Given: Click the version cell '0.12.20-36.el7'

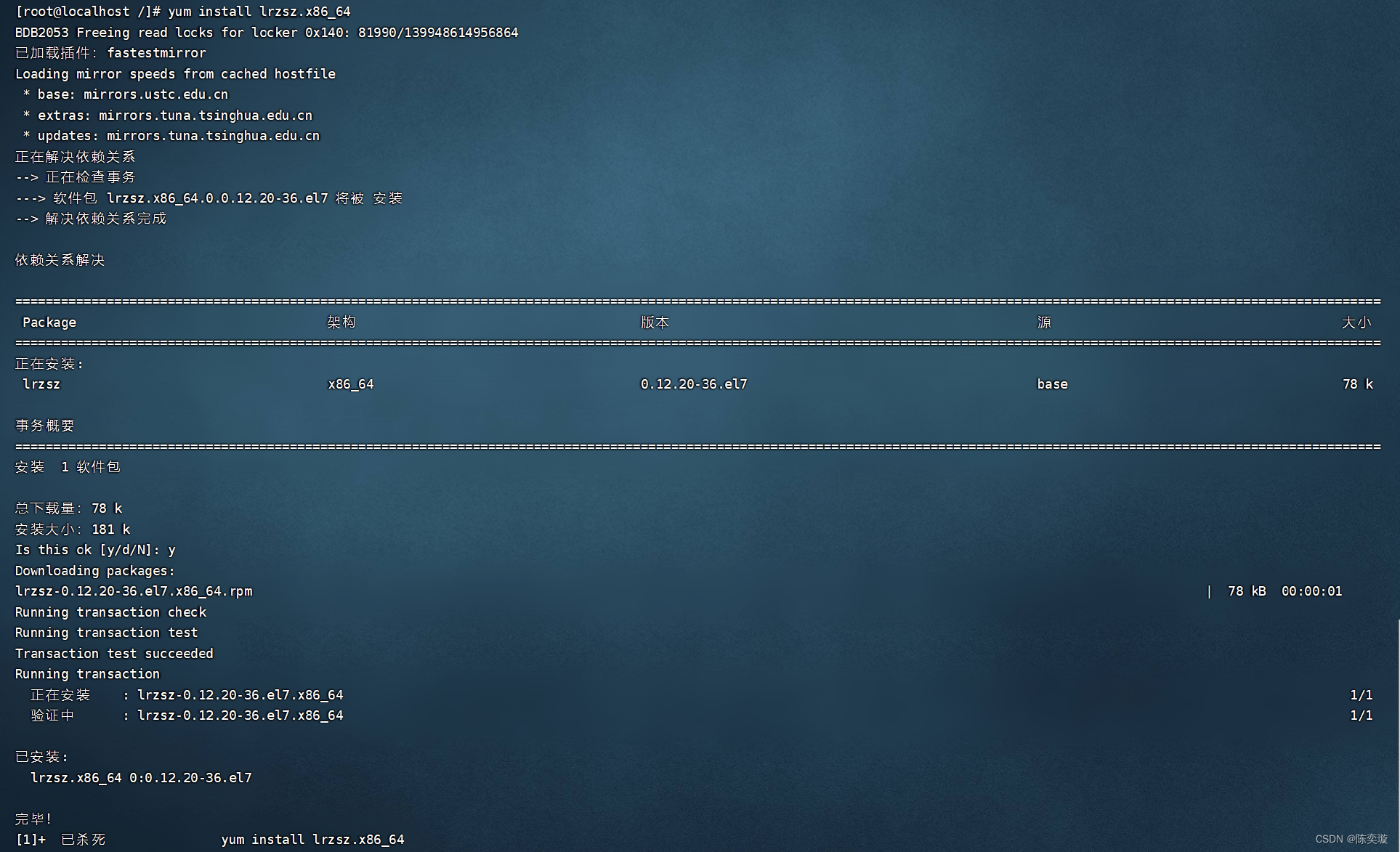Looking at the screenshot, I should pyautogui.click(x=694, y=384).
